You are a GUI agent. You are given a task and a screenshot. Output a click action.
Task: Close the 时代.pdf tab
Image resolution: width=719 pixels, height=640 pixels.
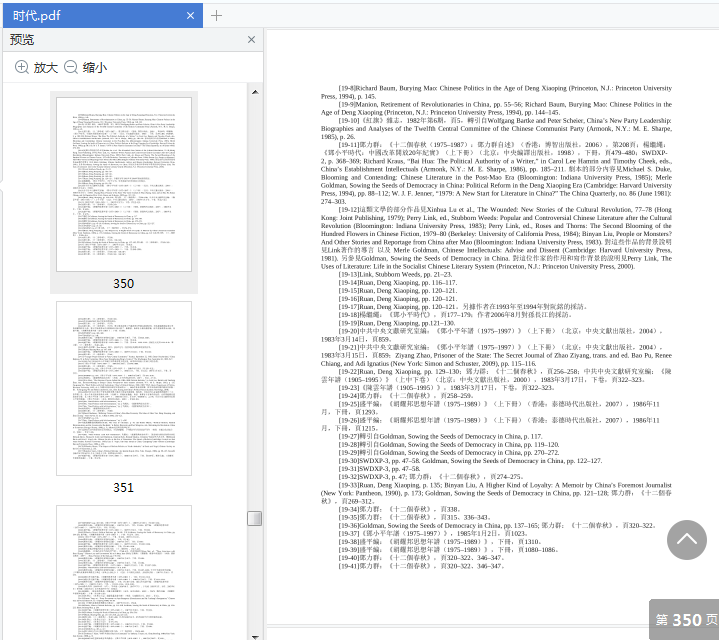190,16
